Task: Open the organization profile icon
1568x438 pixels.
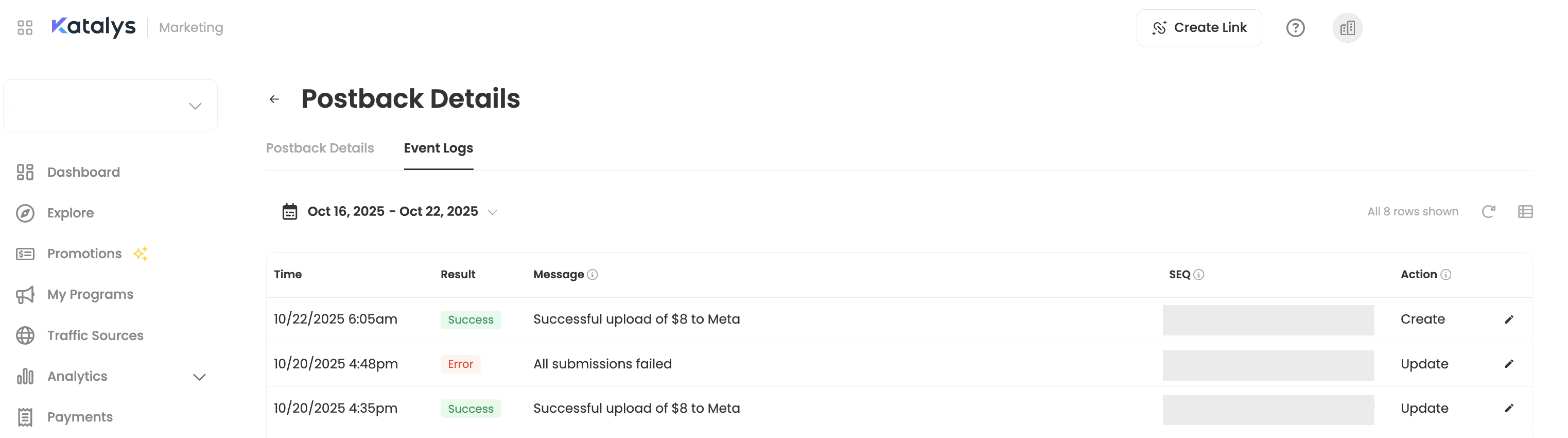Action: click(1347, 28)
